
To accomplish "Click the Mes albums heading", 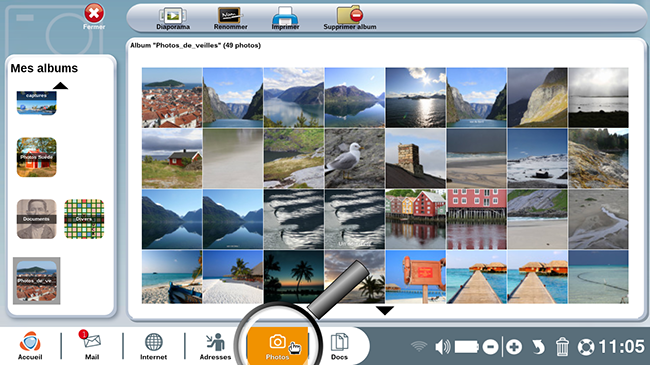I will coord(44,68).
